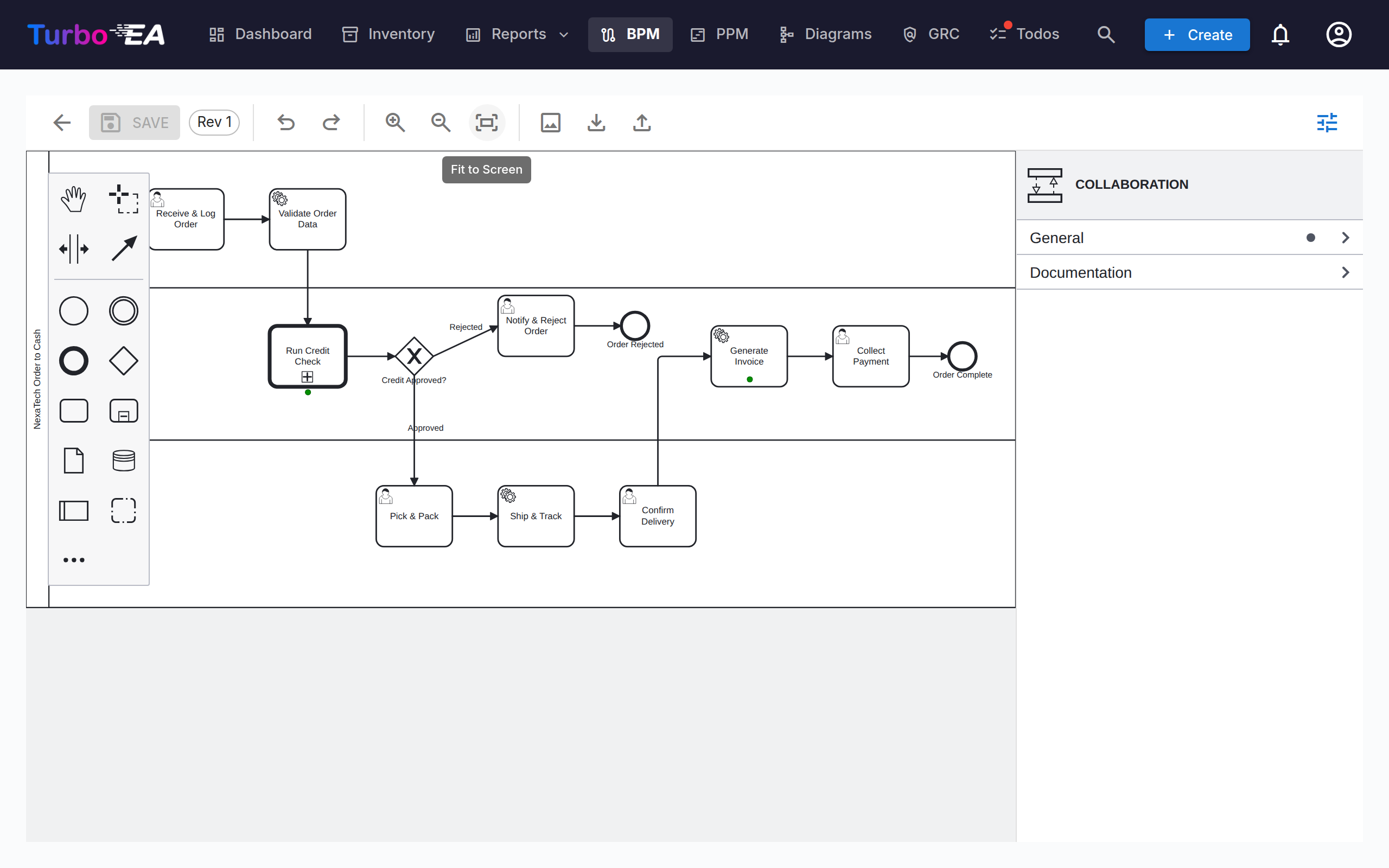Go to the GRC section
The height and width of the screenshot is (868, 1389).
pyautogui.click(x=931, y=34)
